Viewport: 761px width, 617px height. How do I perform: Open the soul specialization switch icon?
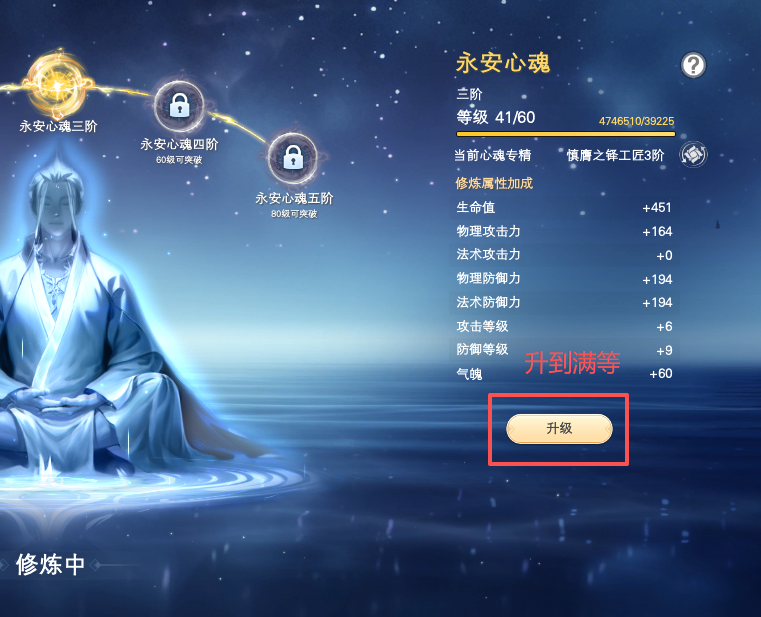pos(693,155)
